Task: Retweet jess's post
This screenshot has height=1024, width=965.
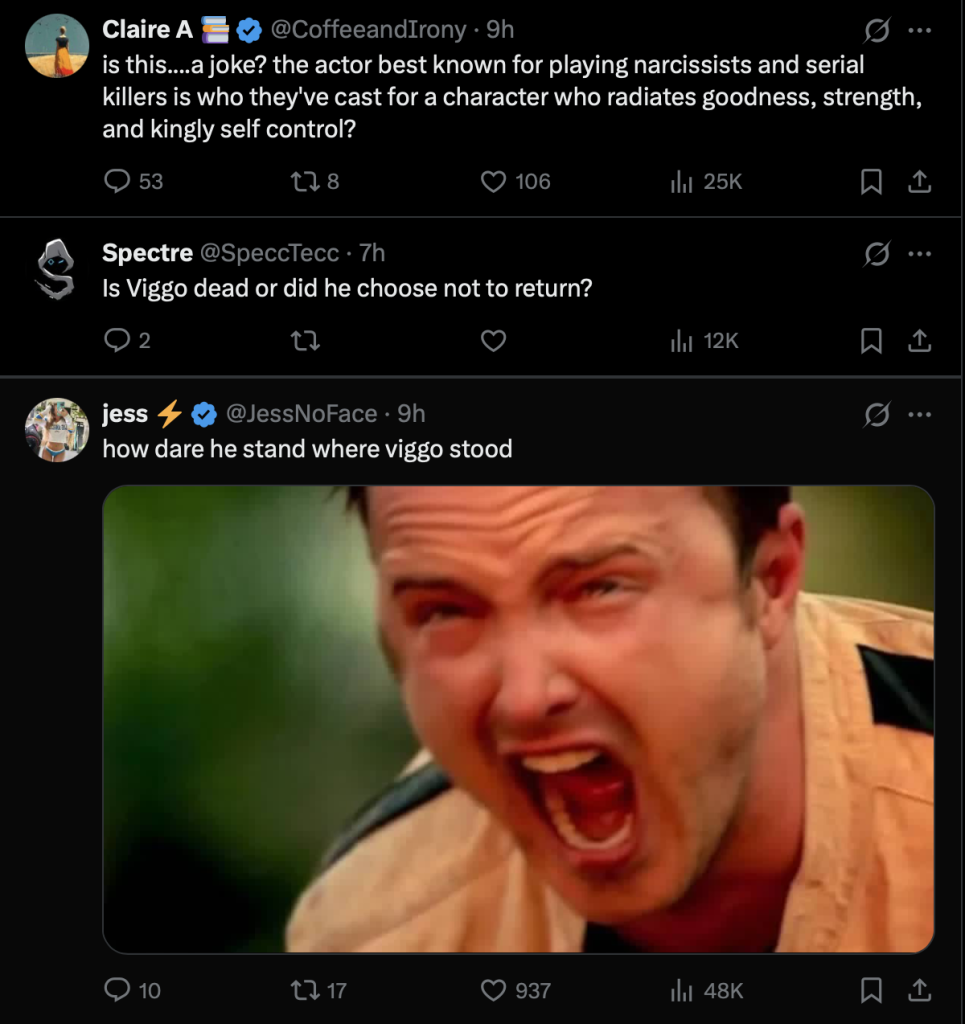Action: click(302, 990)
